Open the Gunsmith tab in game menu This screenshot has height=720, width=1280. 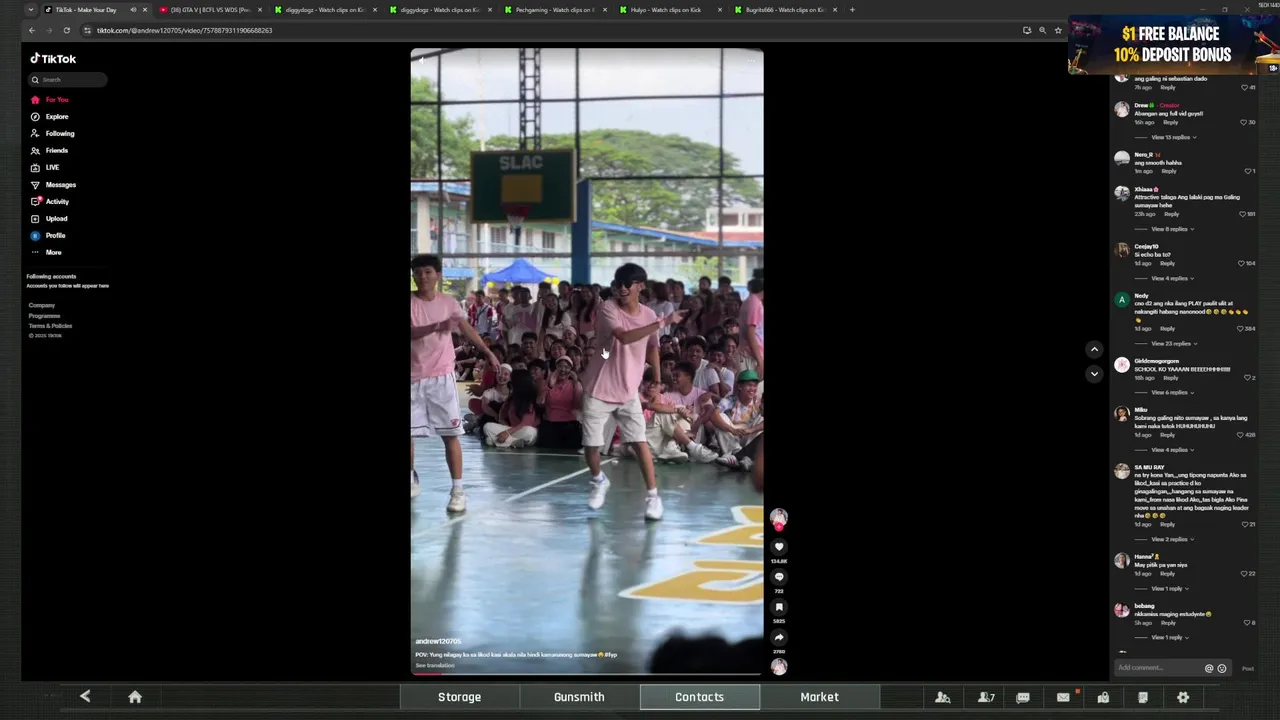tap(579, 697)
